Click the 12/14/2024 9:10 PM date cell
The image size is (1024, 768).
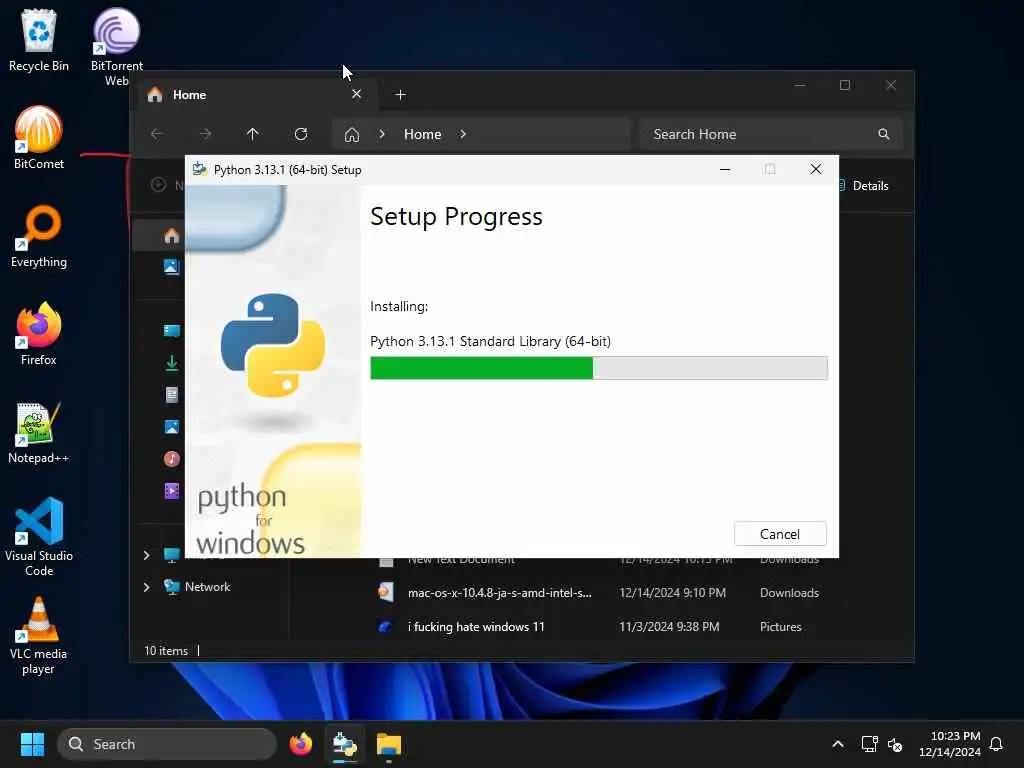[673, 592]
